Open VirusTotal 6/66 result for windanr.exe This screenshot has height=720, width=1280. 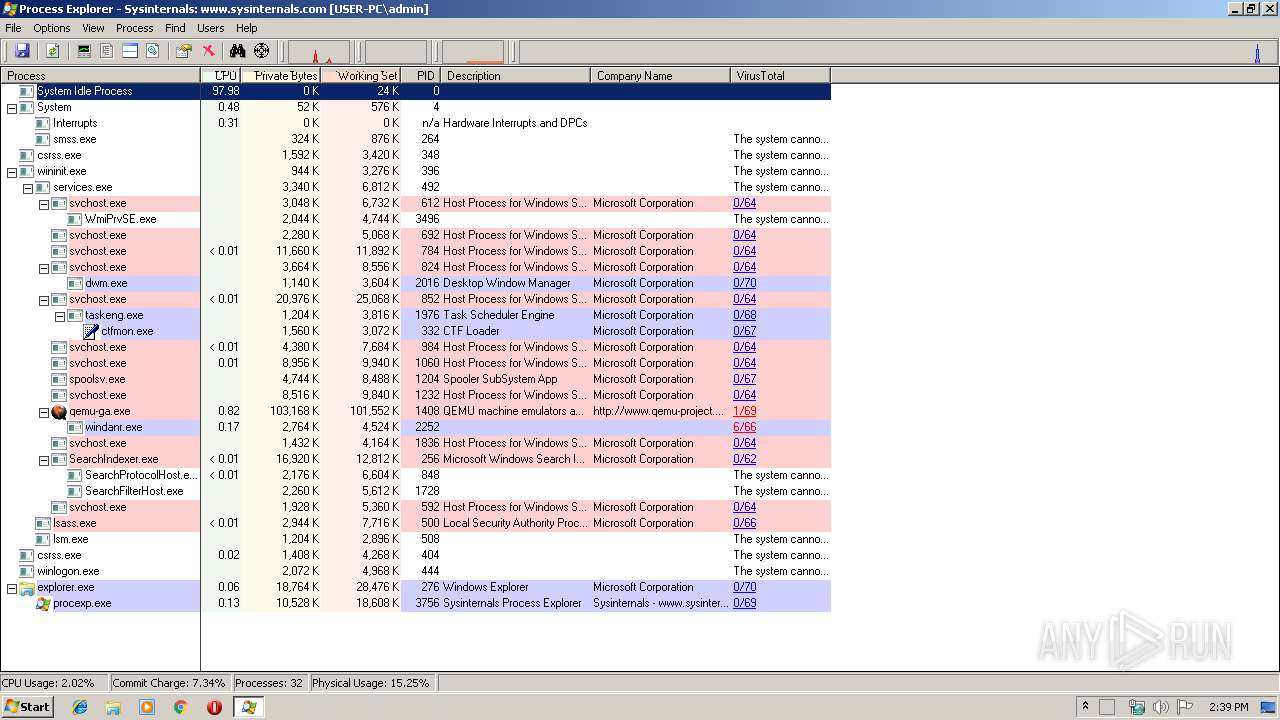point(744,427)
